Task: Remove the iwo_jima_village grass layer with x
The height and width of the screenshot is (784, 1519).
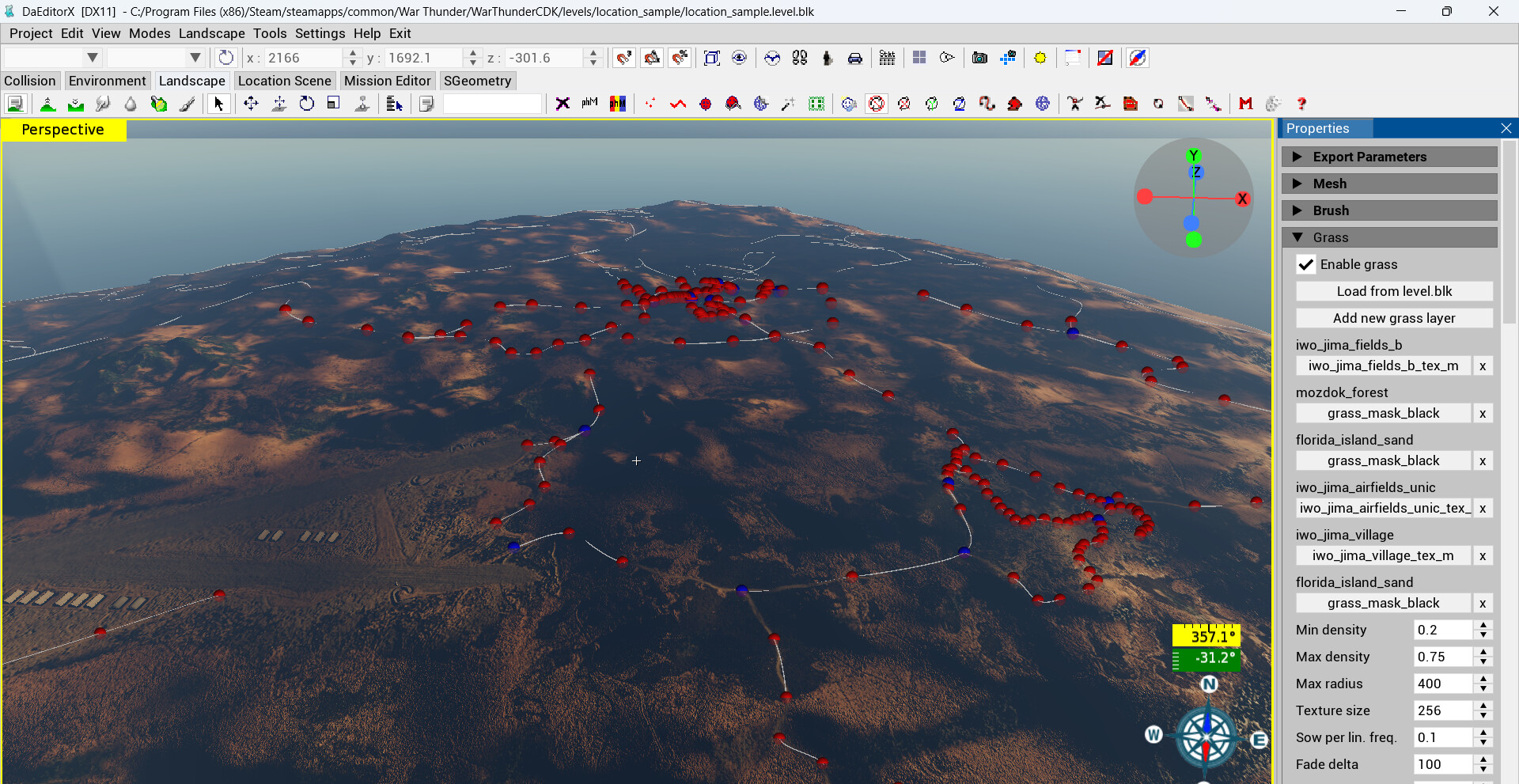Action: (x=1483, y=556)
